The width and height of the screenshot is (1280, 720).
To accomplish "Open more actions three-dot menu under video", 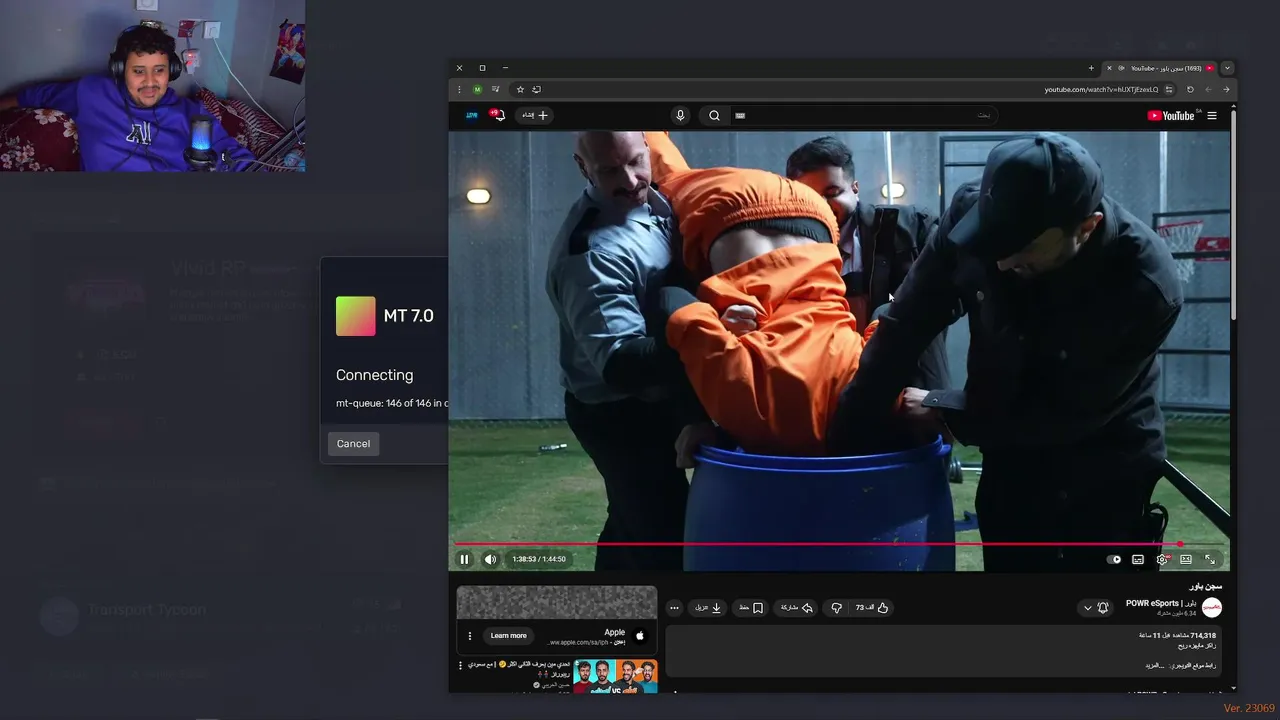I will [674, 607].
